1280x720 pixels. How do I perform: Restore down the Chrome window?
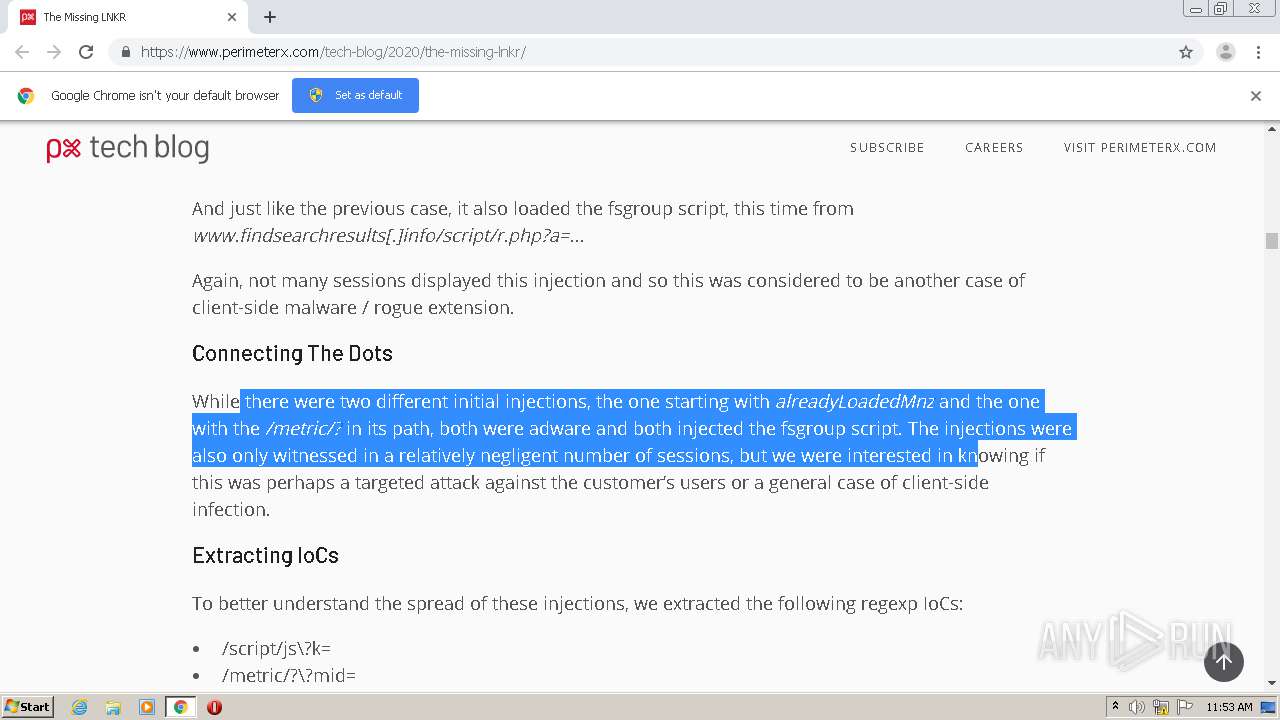(1221, 9)
